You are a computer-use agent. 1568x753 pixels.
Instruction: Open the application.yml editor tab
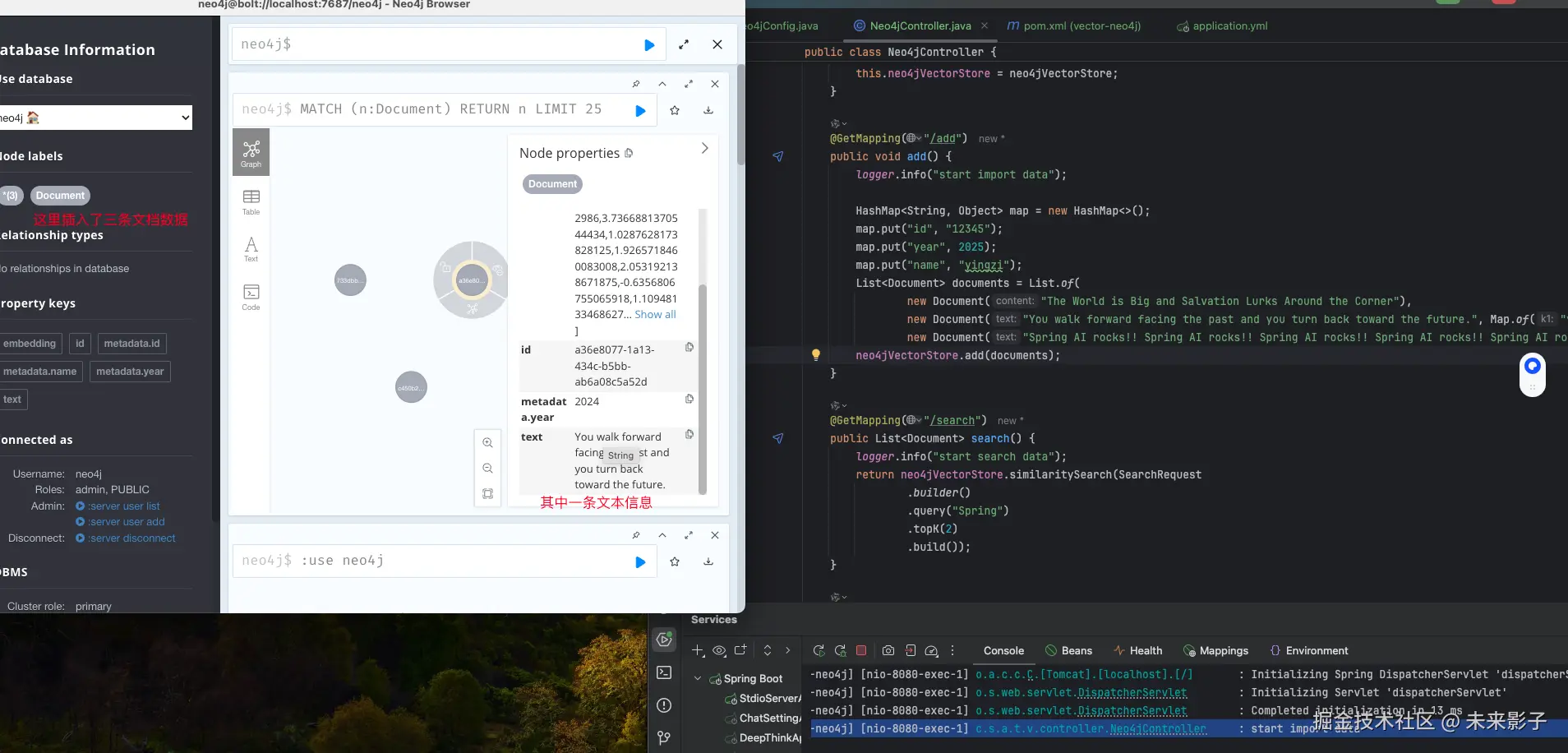1229,26
